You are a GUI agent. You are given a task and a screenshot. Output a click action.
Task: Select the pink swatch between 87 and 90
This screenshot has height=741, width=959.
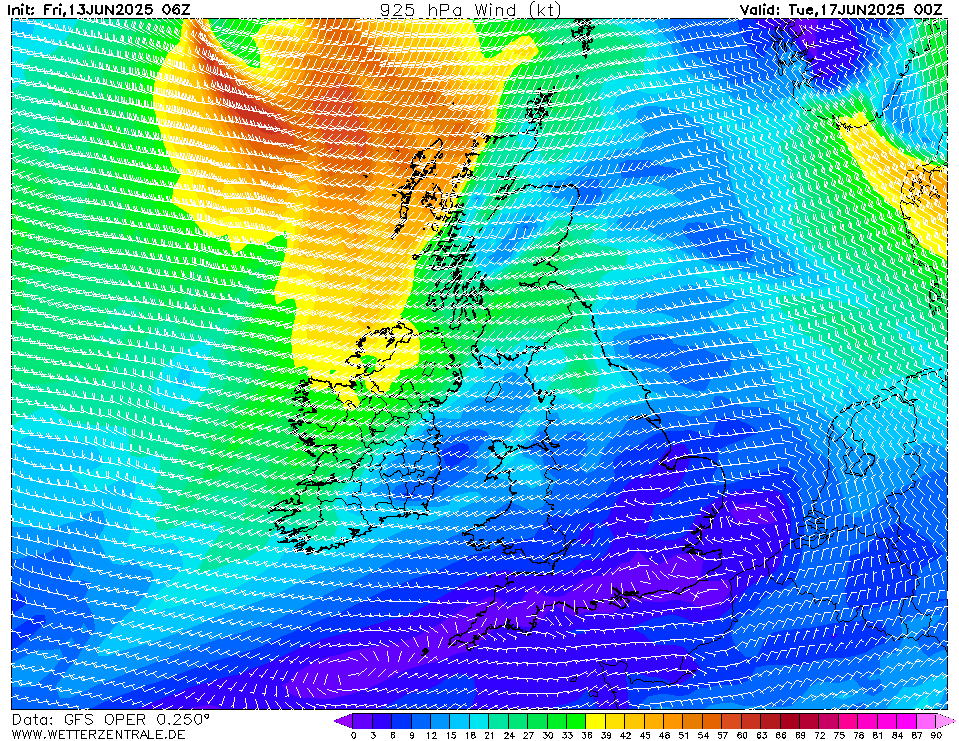pyautogui.click(x=925, y=721)
